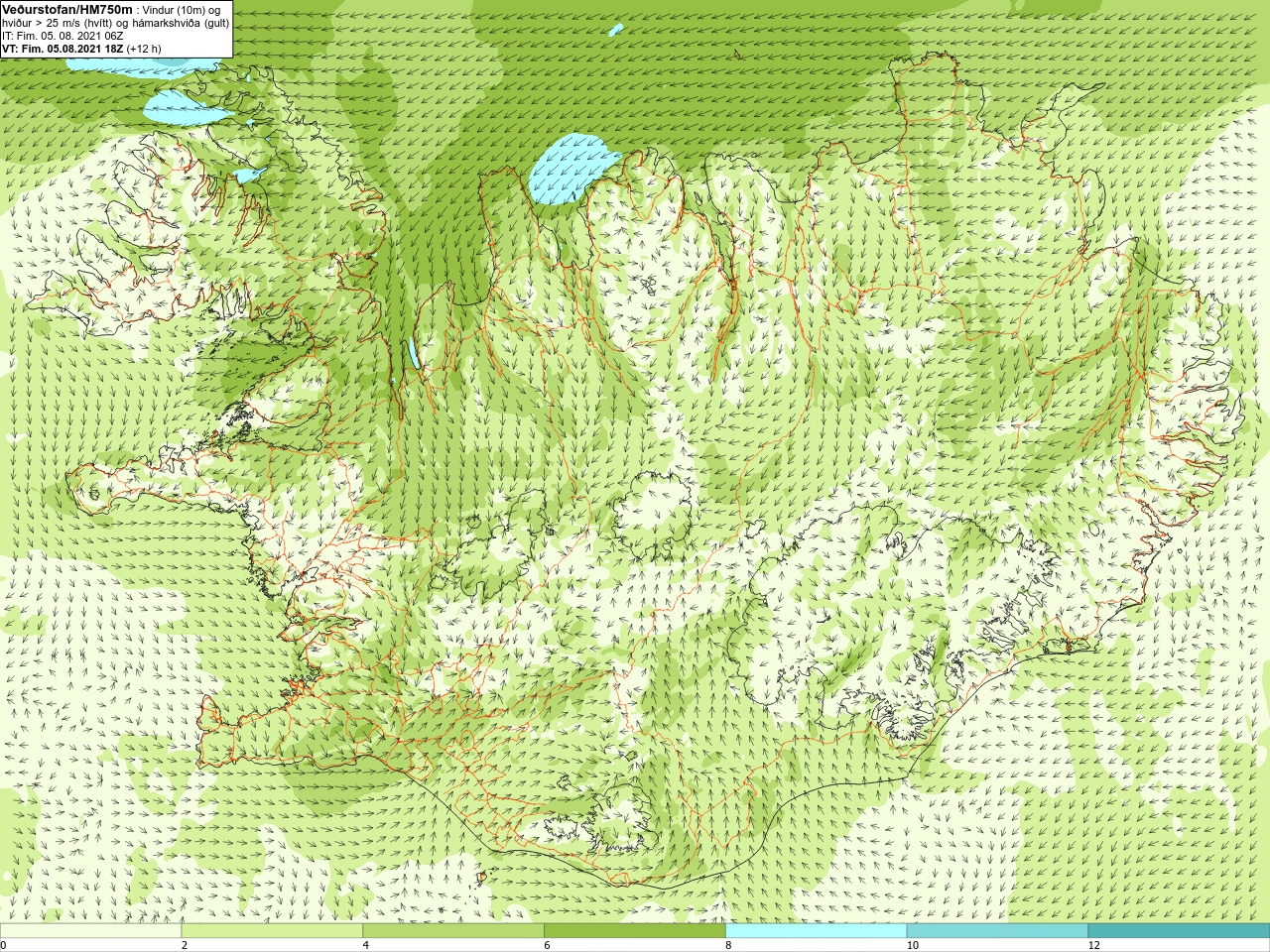Select the light green 2–4 m/s legend swatch
The width and height of the screenshot is (1270, 952).
click(272, 931)
